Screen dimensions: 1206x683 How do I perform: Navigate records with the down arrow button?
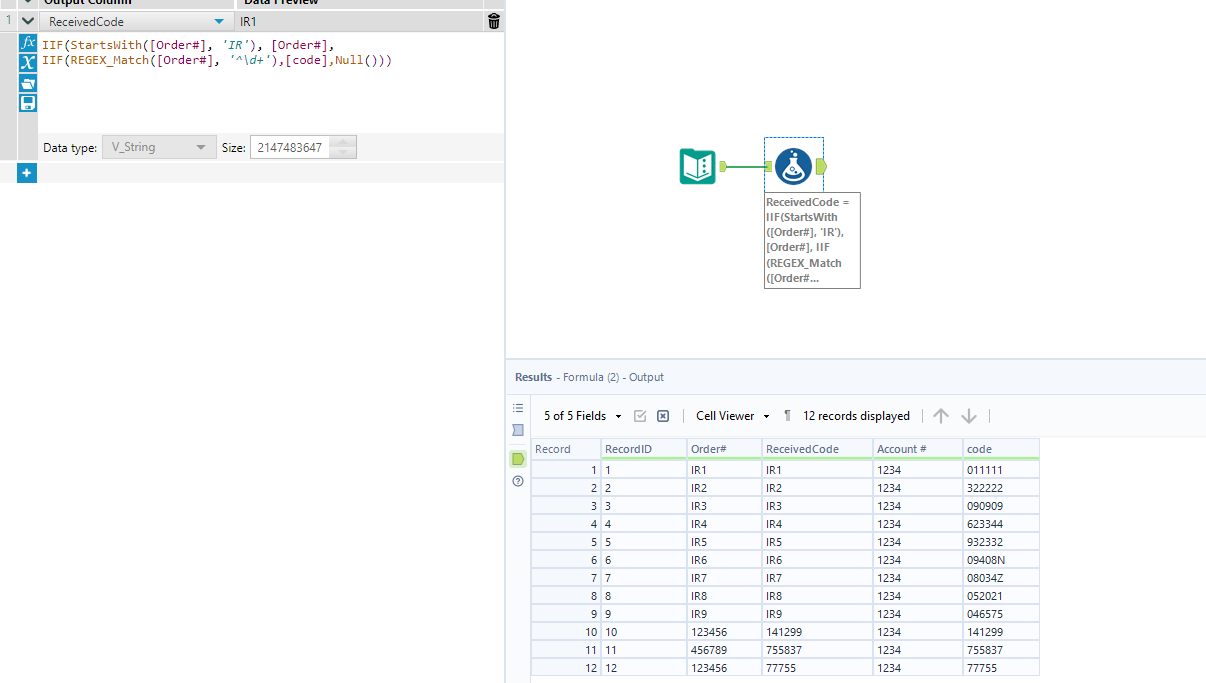point(967,416)
